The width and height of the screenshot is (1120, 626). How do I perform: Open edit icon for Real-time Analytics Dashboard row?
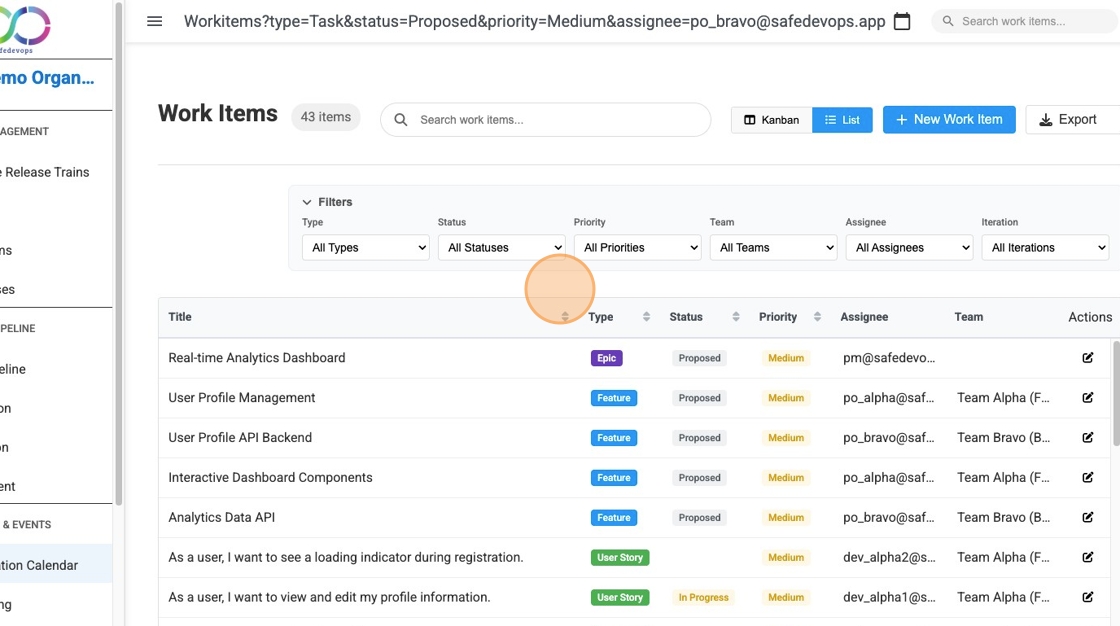1087,357
